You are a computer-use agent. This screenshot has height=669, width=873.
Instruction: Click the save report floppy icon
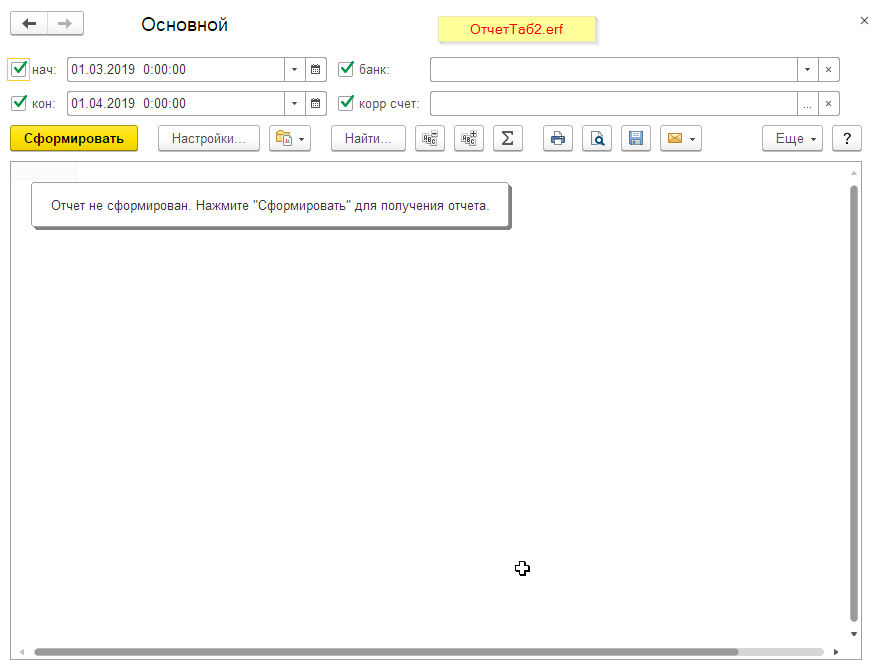(x=636, y=139)
